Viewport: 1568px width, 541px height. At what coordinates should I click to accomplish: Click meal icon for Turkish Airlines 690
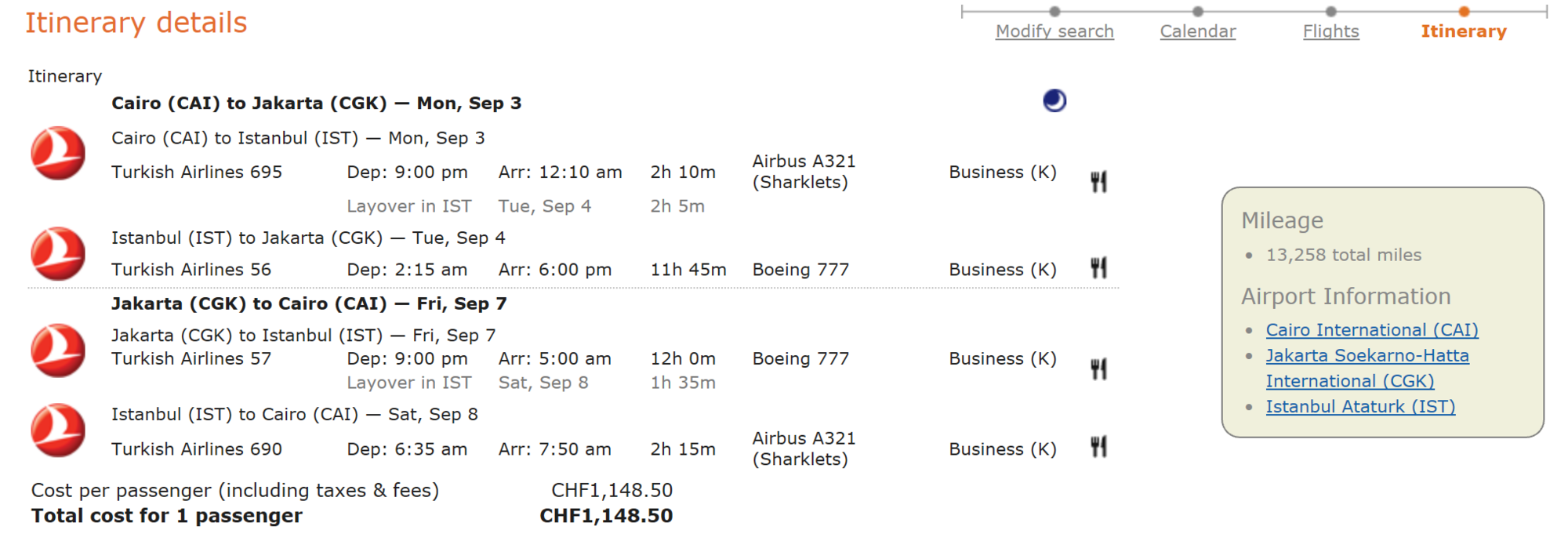pyautogui.click(x=1098, y=447)
